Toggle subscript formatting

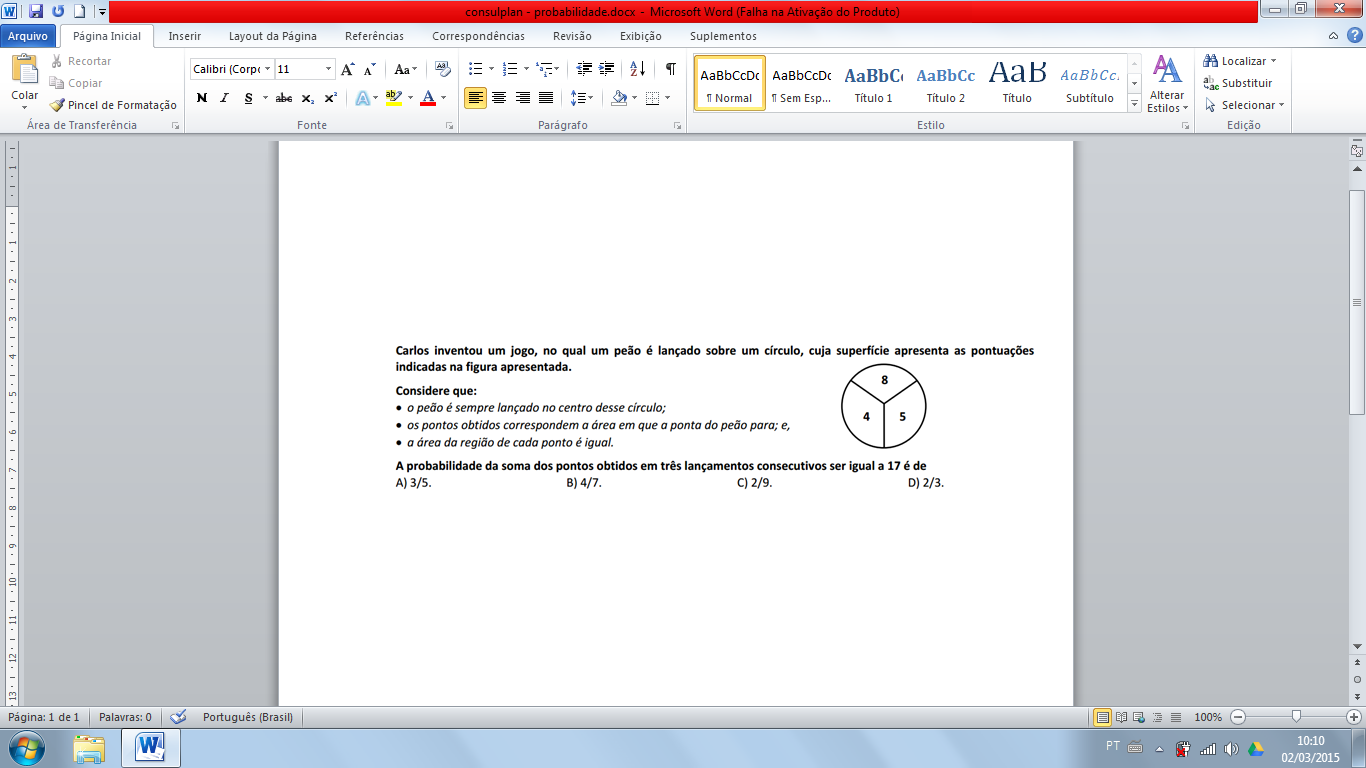tap(308, 98)
